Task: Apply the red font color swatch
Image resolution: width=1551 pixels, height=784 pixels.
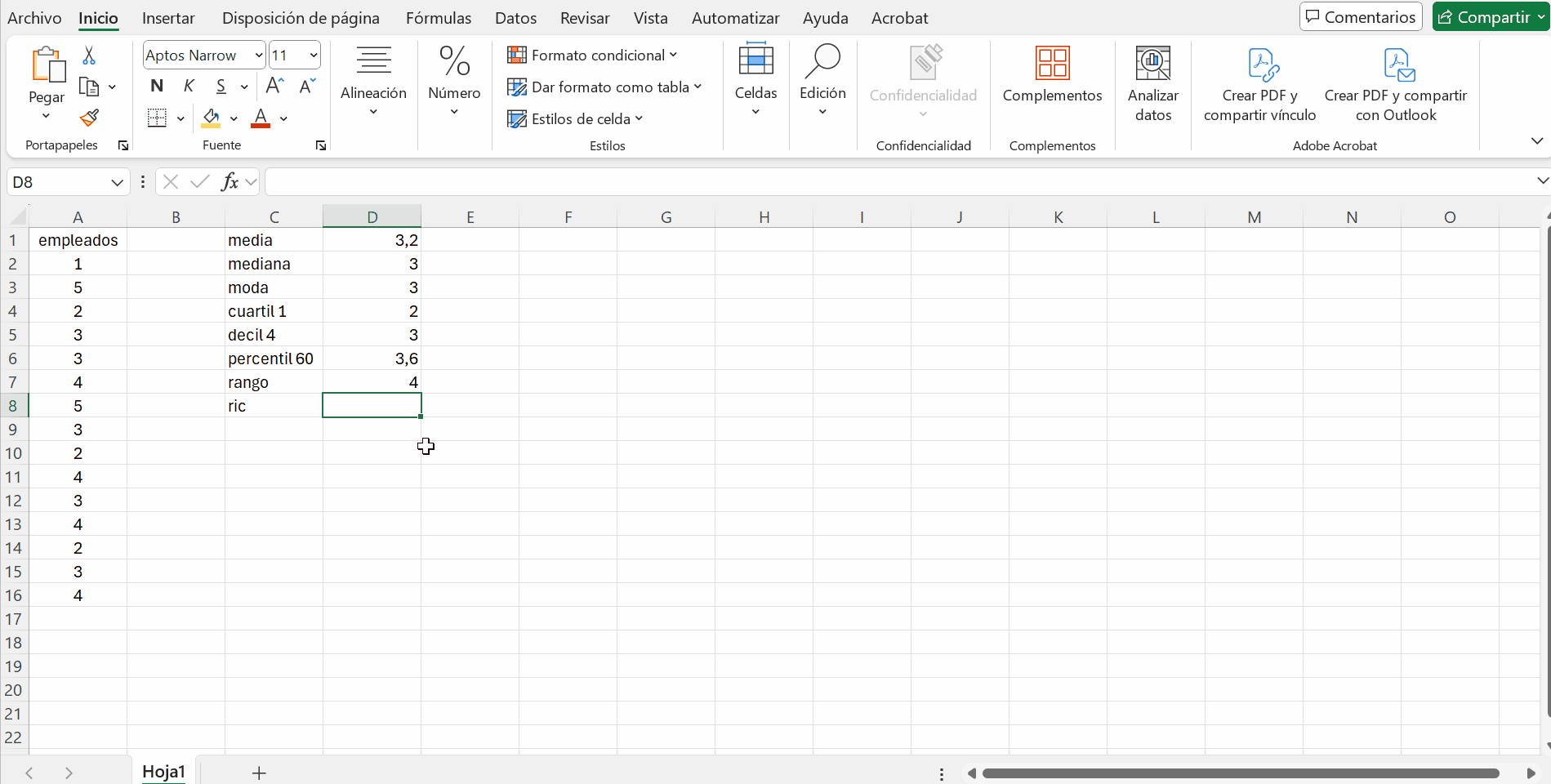Action: [x=261, y=118]
